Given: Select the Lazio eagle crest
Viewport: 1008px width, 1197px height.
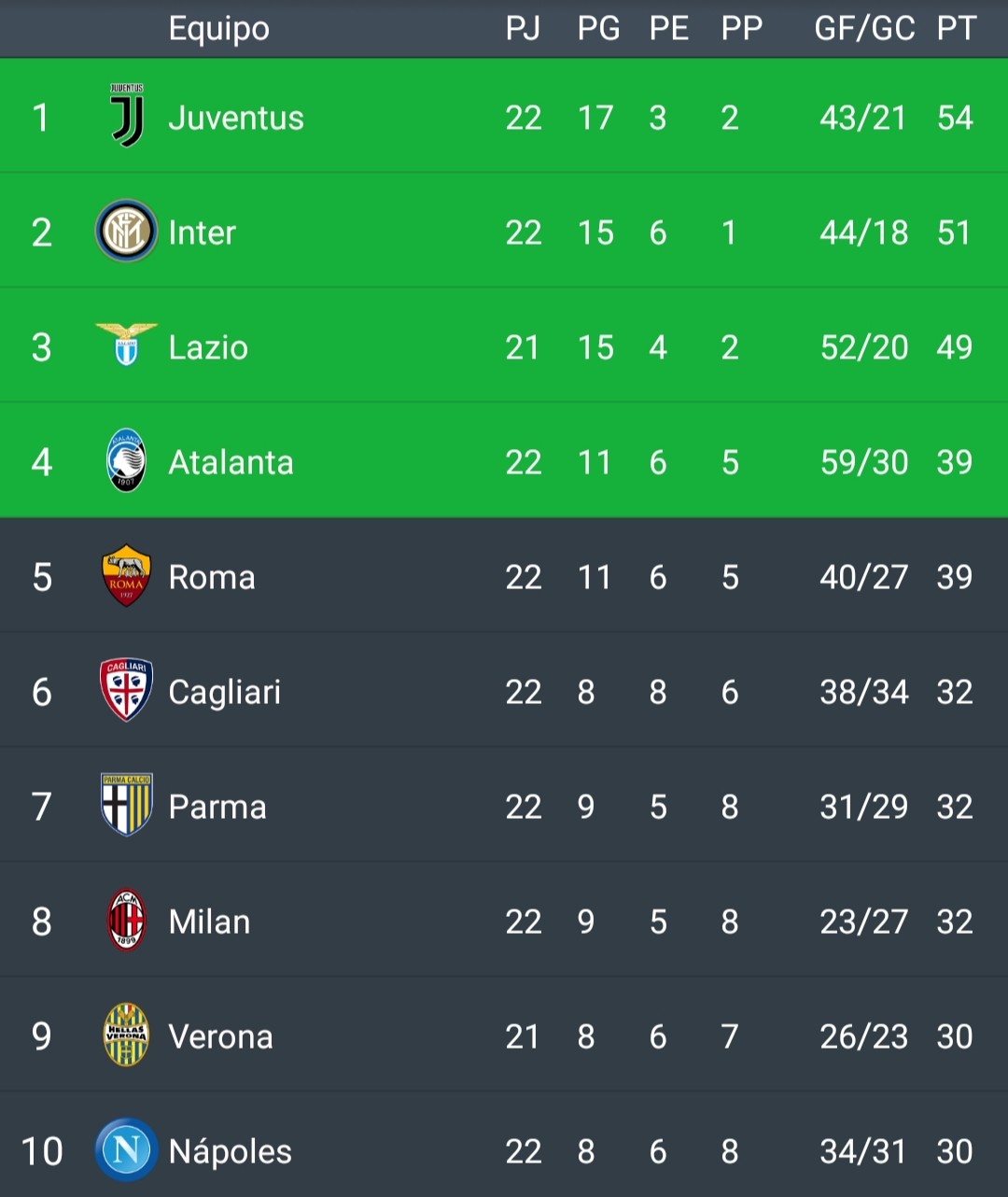Looking at the screenshot, I should [x=126, y=345].
